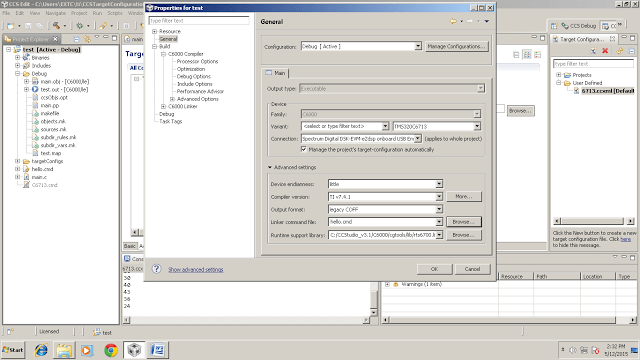
Task: Click Browse for Linker command file
Action: [x=464, y=222]
